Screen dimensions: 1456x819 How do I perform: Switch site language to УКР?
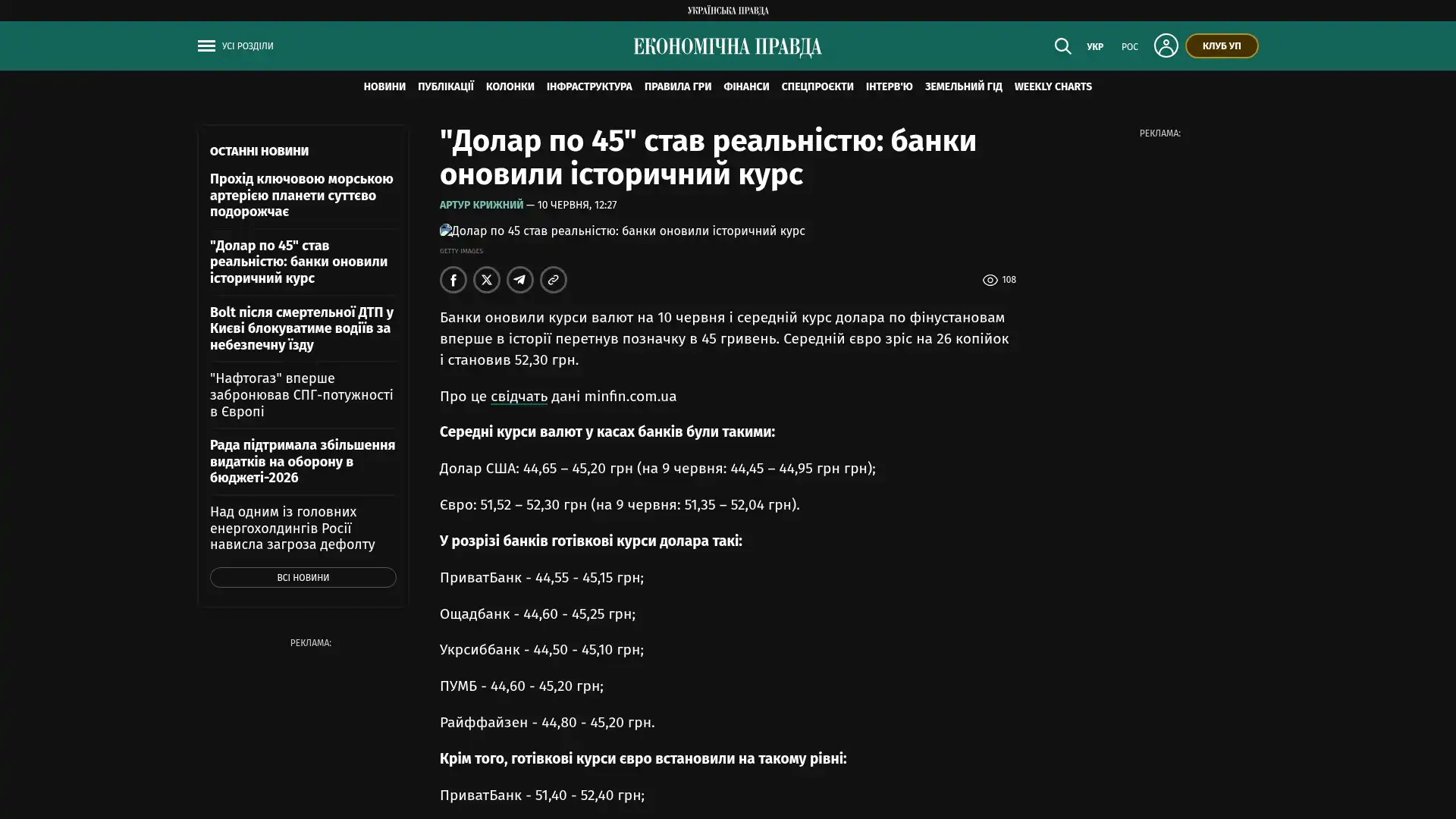click(1094, 46)
